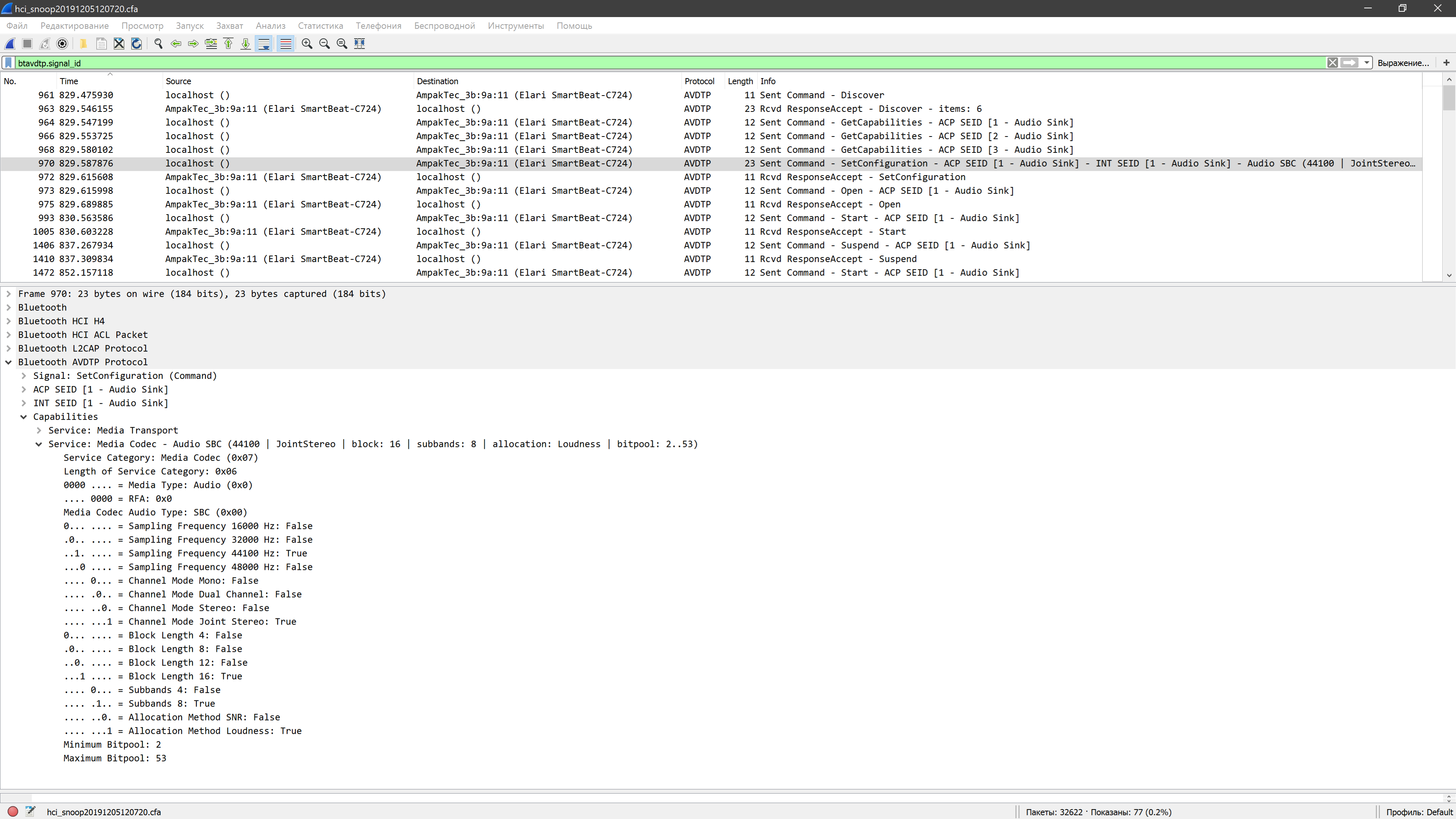Viewport: 1456px width, 819px height.
Task: Open the filter history dropdown arrow
Action: [1367, 63]
